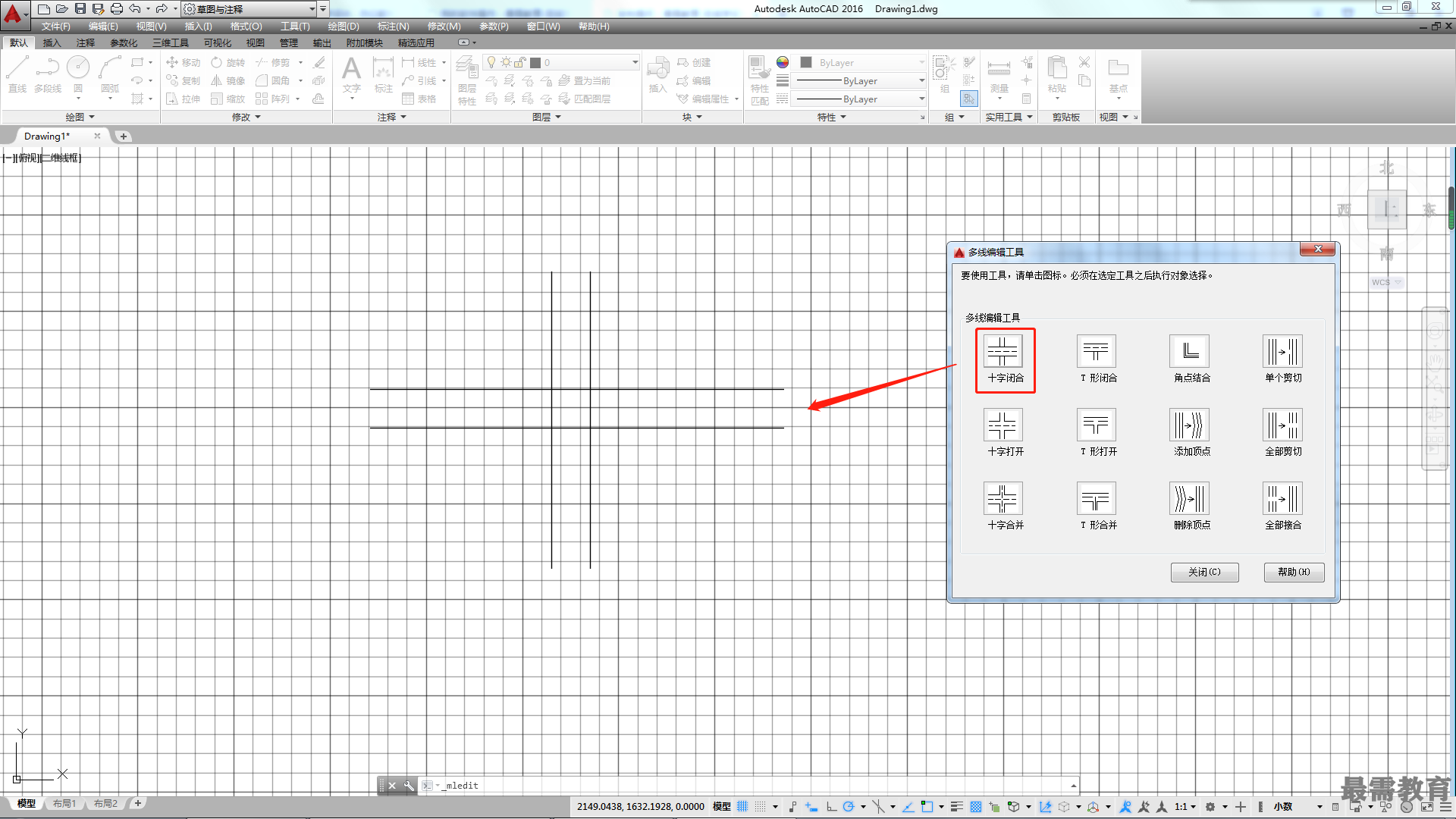Select the 全部剪切 tool icon

click(1282, 425)
